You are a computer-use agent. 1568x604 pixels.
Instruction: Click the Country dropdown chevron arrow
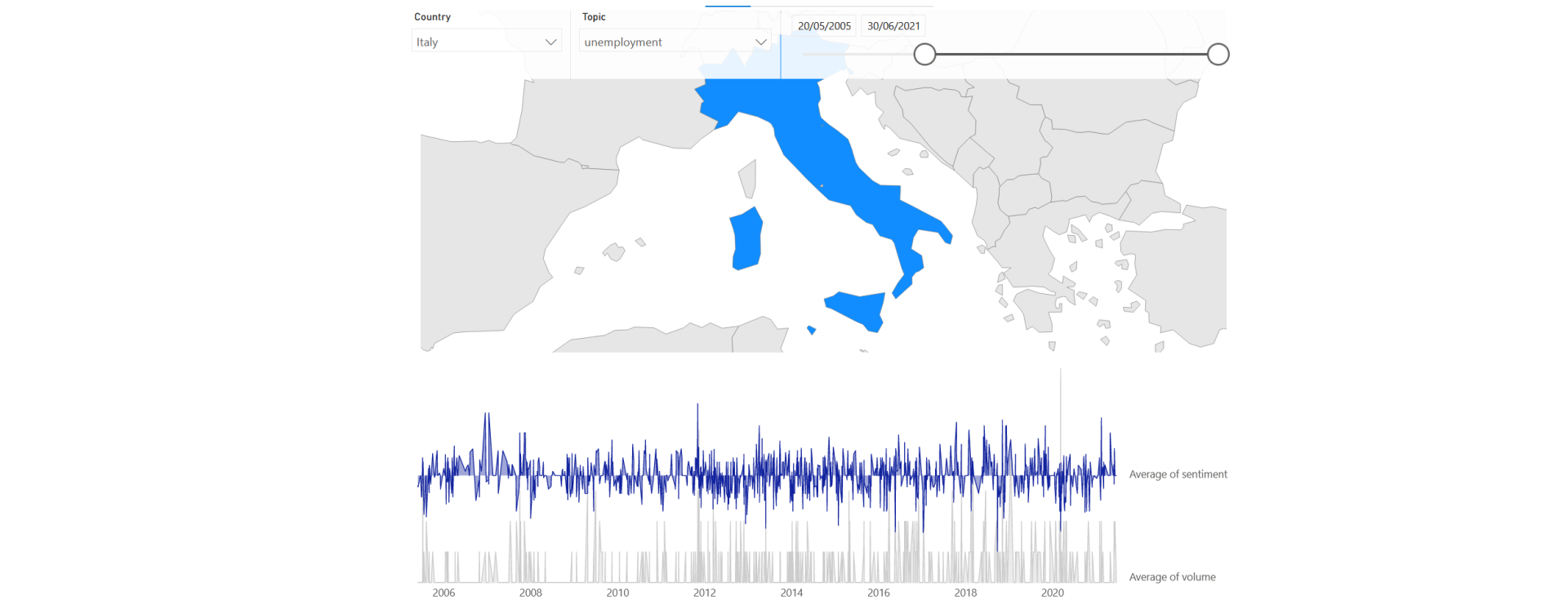coord(551,42)
